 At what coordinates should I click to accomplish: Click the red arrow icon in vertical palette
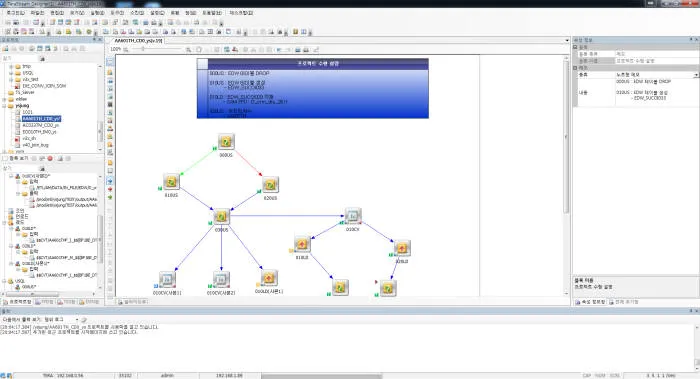click(110, 189)
